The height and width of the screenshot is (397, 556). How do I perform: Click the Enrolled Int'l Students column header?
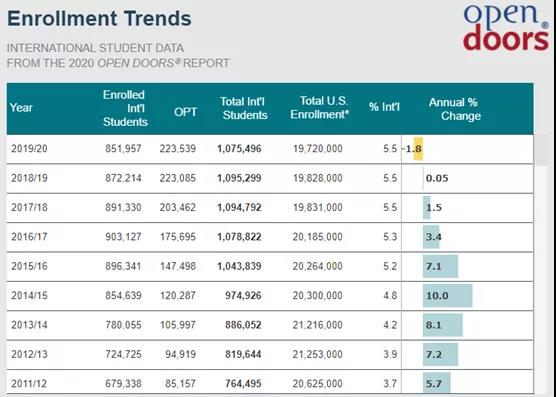coord(125,108)
